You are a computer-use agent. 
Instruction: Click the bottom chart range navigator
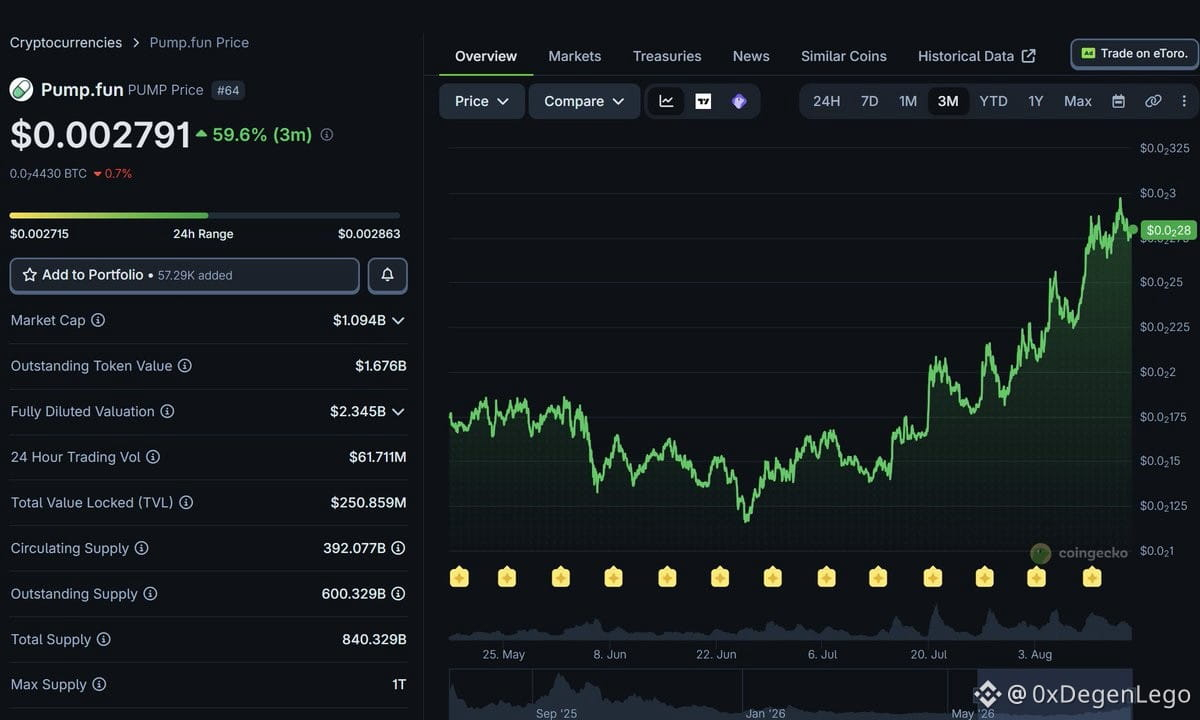790,694
